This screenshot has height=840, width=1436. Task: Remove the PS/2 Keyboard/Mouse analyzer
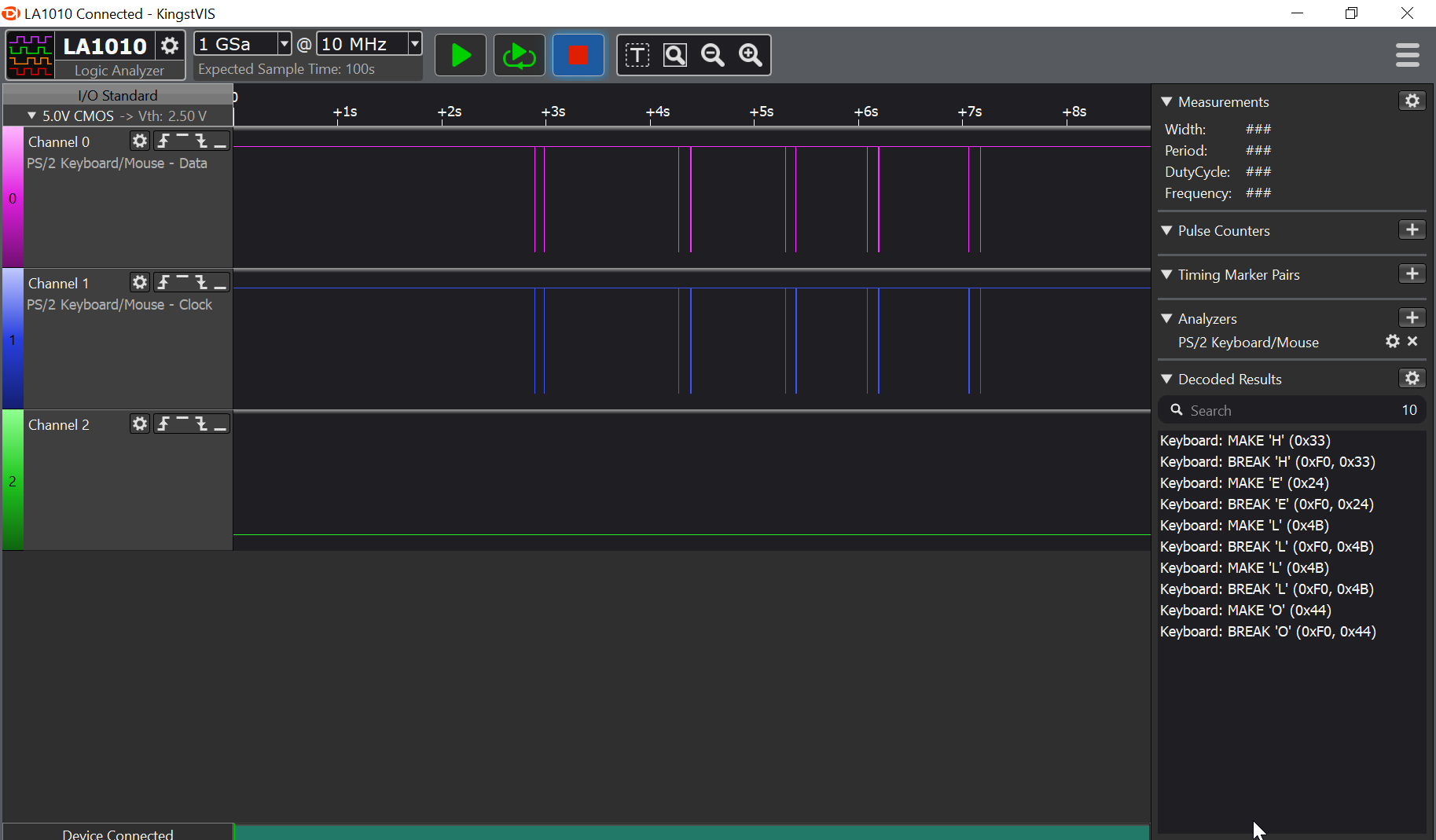1412,341
